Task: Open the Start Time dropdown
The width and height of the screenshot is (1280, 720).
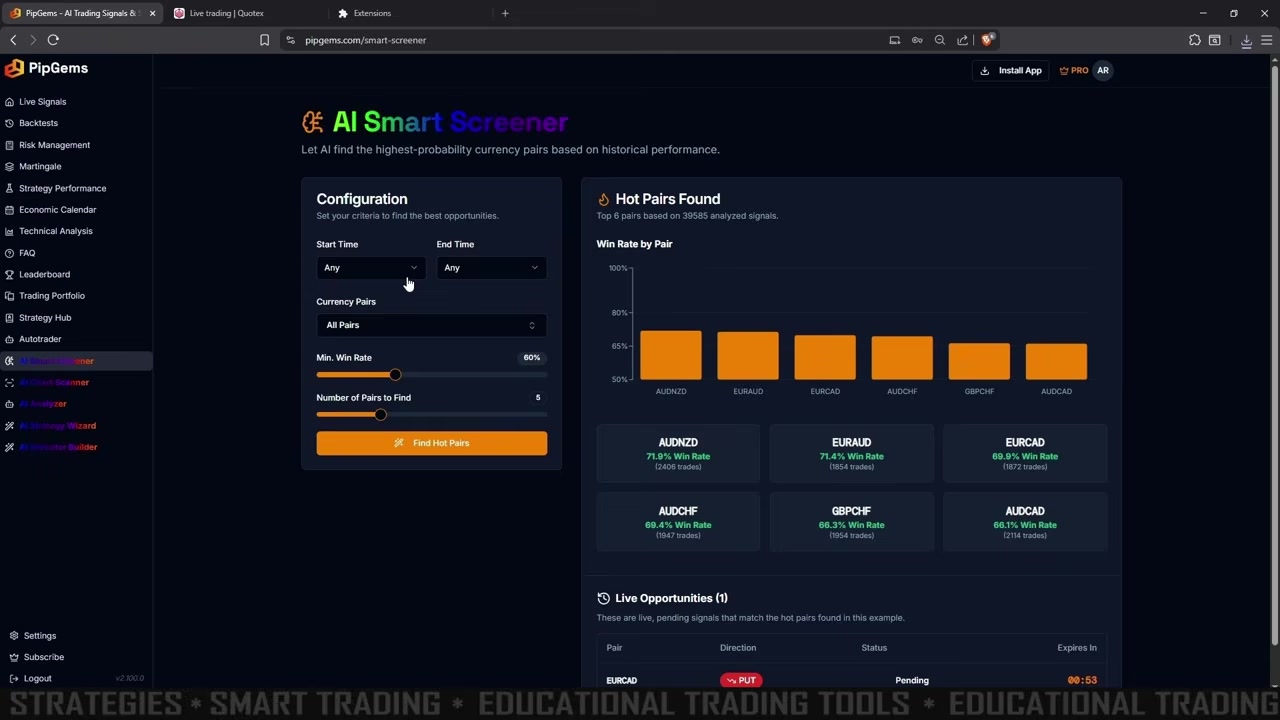Action: click(371, 268)
